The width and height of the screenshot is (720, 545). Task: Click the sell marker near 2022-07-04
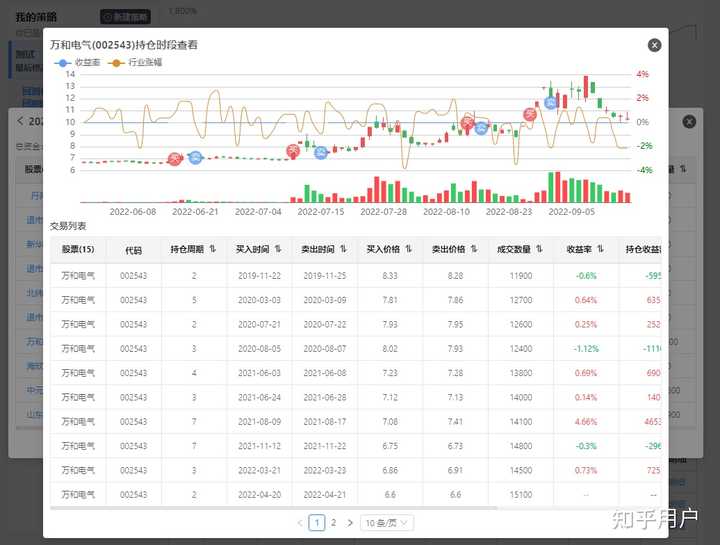point(293,151)
